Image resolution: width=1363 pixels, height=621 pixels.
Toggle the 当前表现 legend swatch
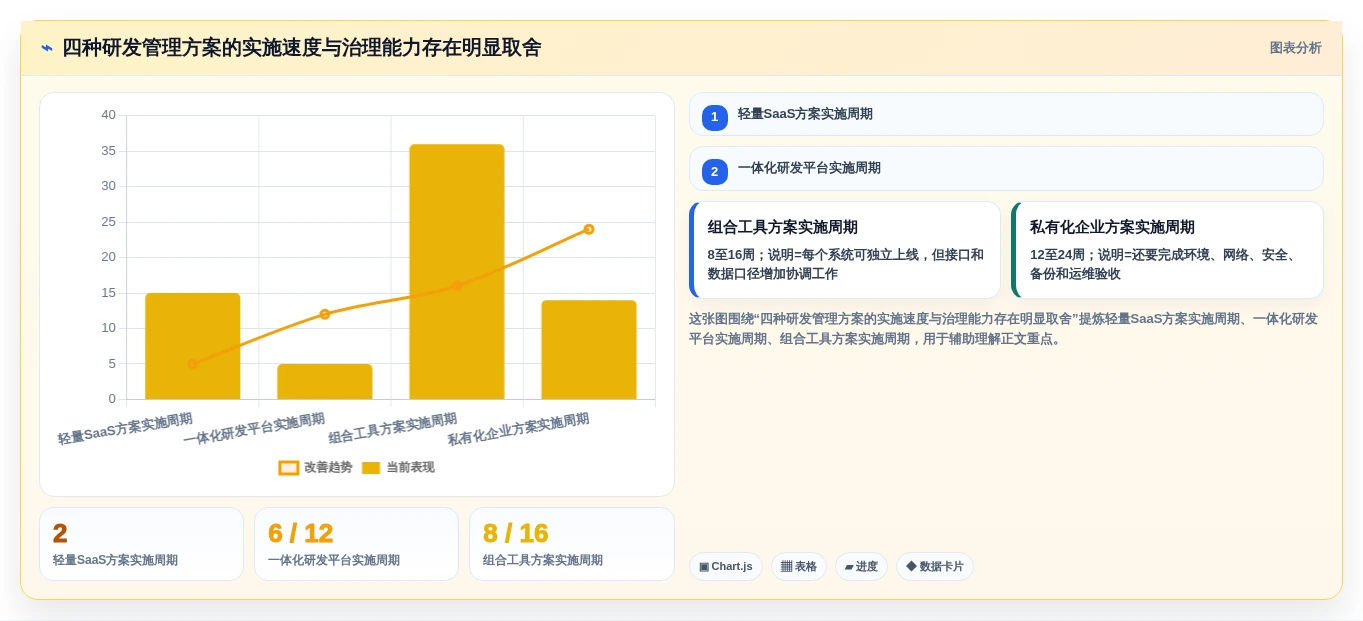pyautogui.click(x=371, y=468)
